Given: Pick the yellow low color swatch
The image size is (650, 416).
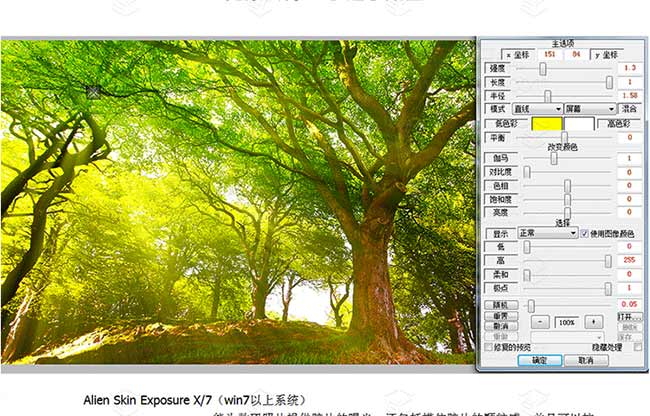Looking at the screenshot, I should click(x=546, y=123).
